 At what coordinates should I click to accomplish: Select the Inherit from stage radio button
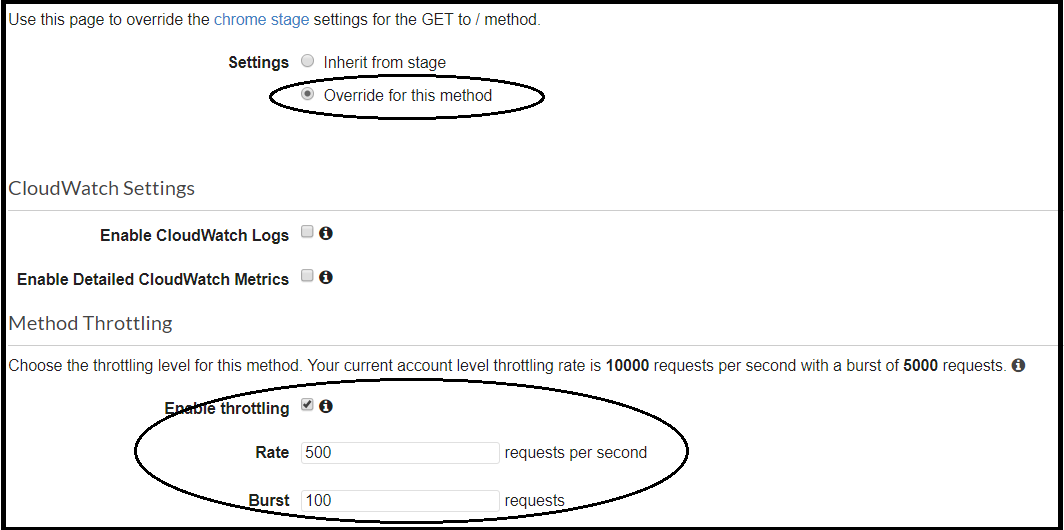coord(308,61)
